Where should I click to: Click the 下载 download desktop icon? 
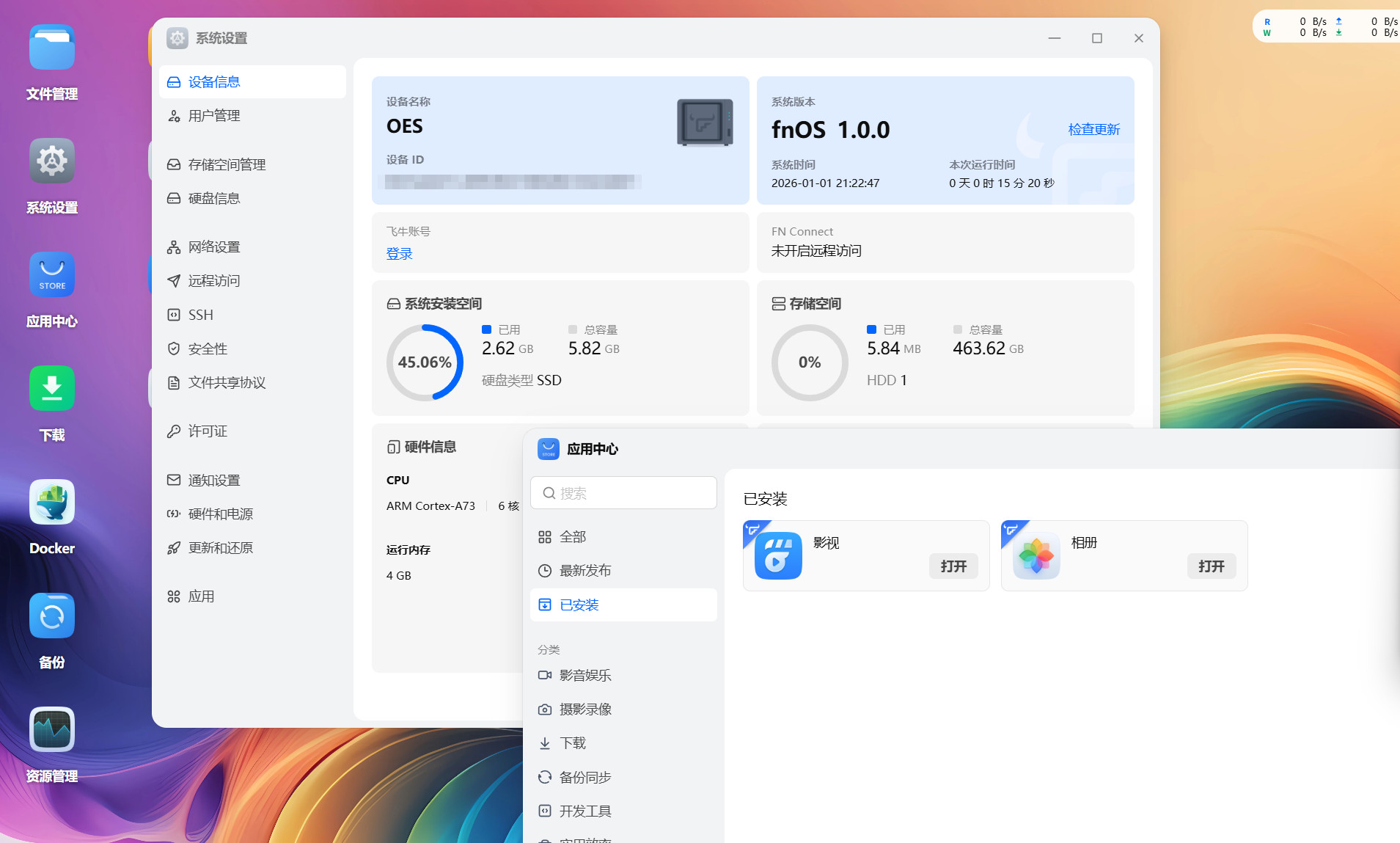[x=51, y=389]
